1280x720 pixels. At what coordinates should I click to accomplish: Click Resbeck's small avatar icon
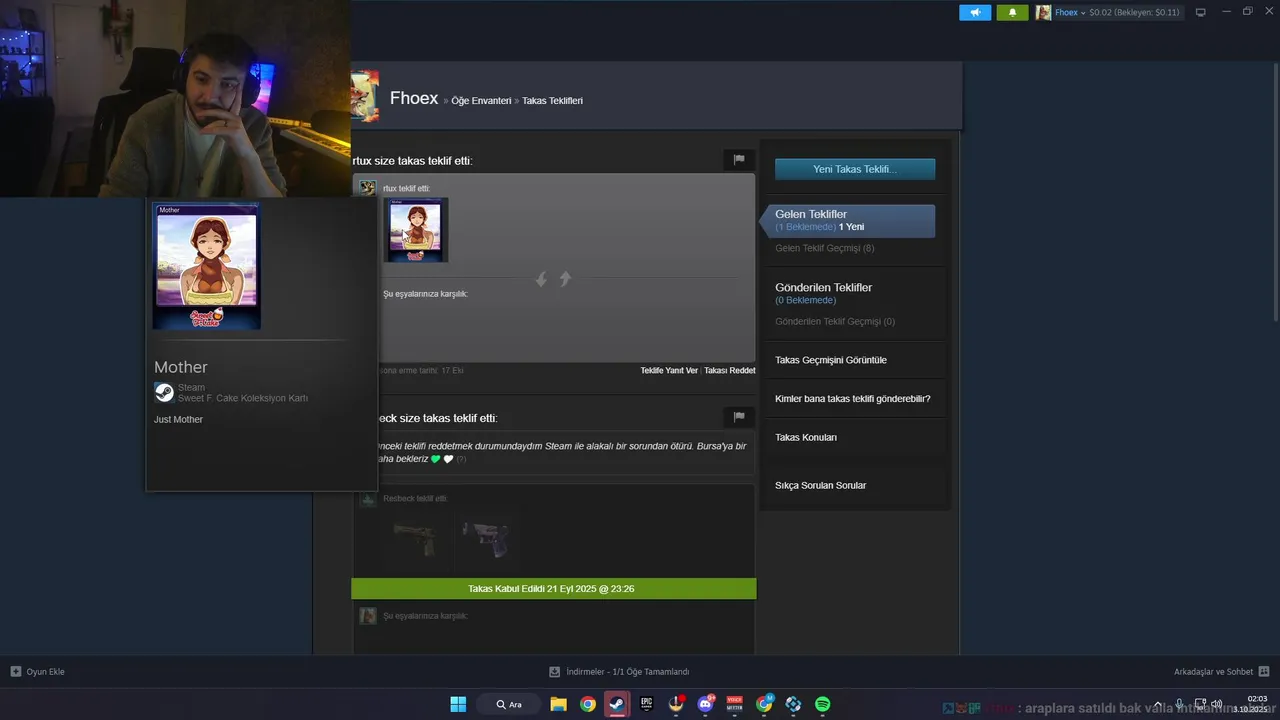(368, 498)
